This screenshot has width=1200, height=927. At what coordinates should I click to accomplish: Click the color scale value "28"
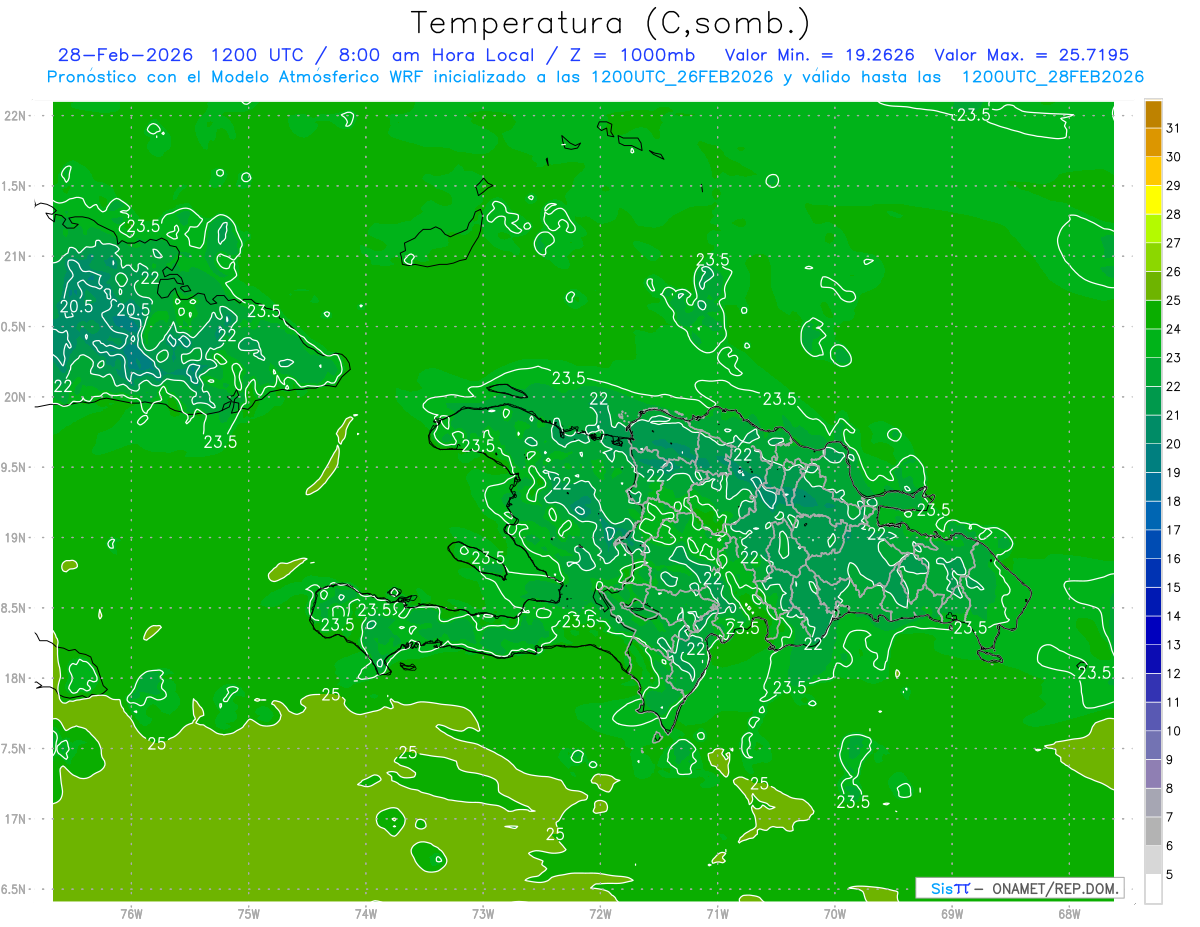(1173, 214)
